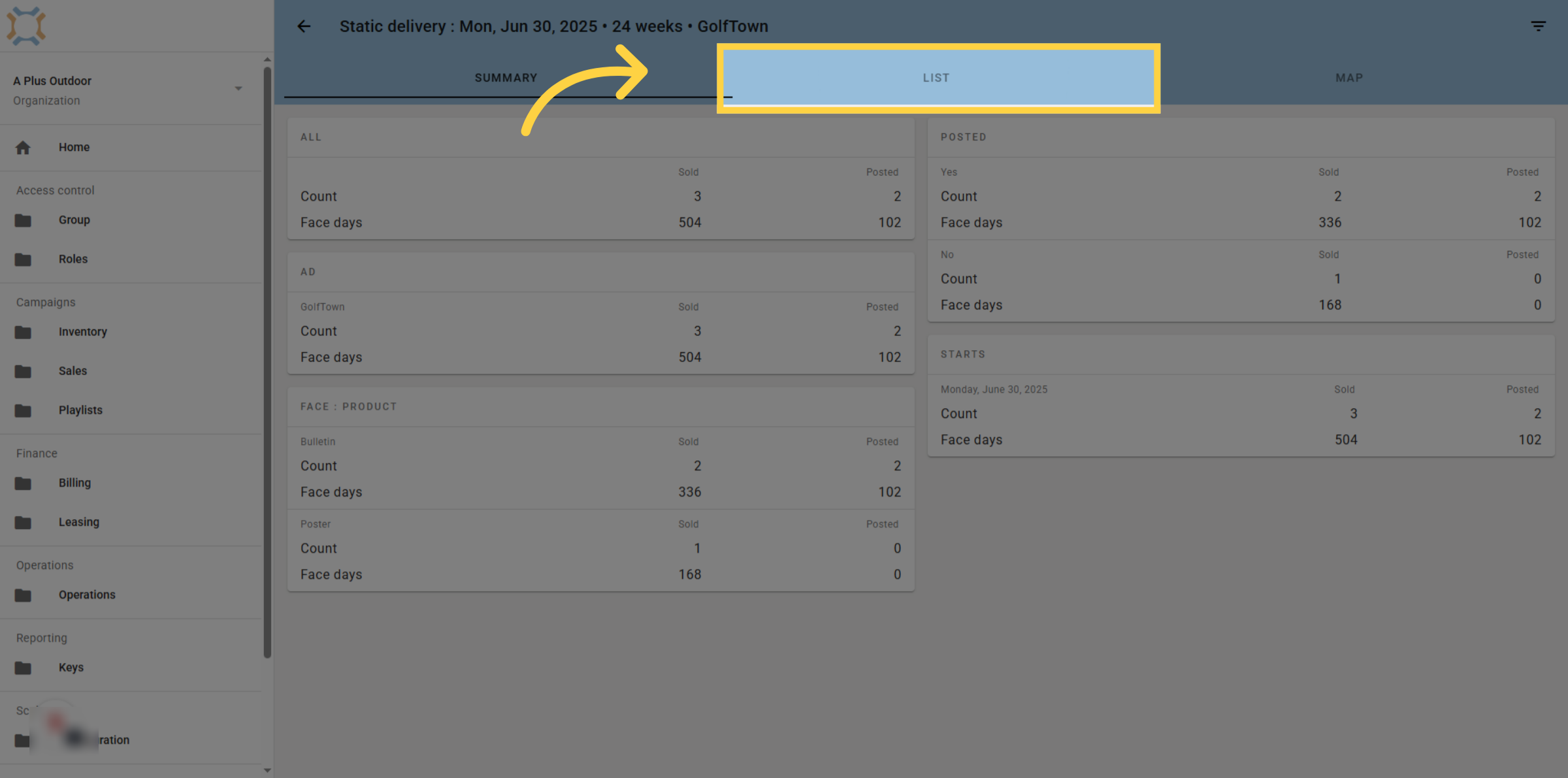This screenshot has width=1568, height=778.
Task: Click the Operations section label in the sidebar
Action: (44, 565)
